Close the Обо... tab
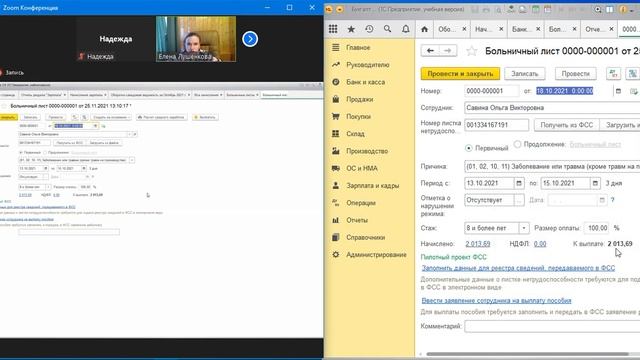Image resolution: width=640 pixels, height=360 pixels. 464,29
